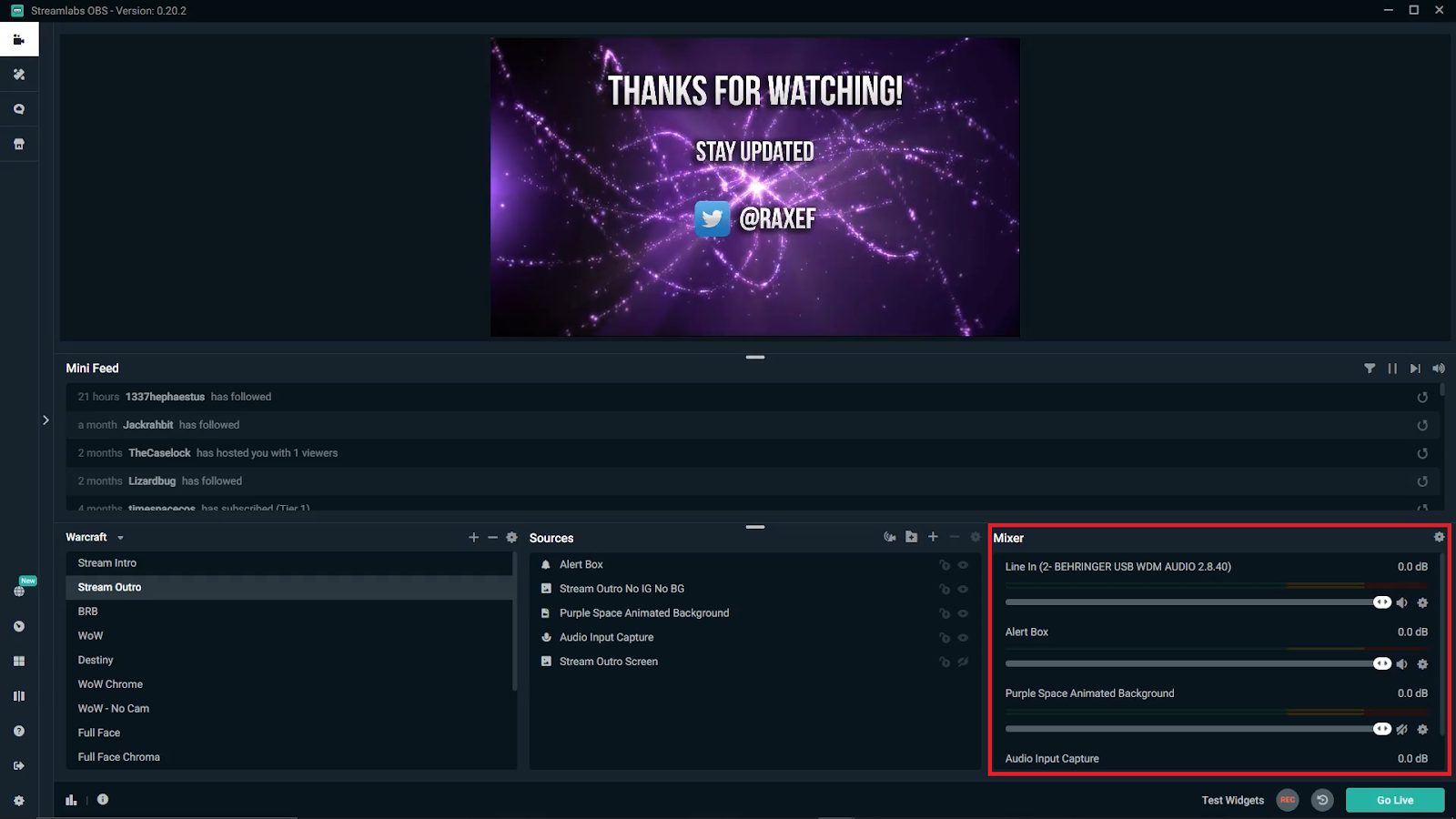1456x819 pixels.
Task: Open the Themes library sidebar icon
Action: click(19, 75)
